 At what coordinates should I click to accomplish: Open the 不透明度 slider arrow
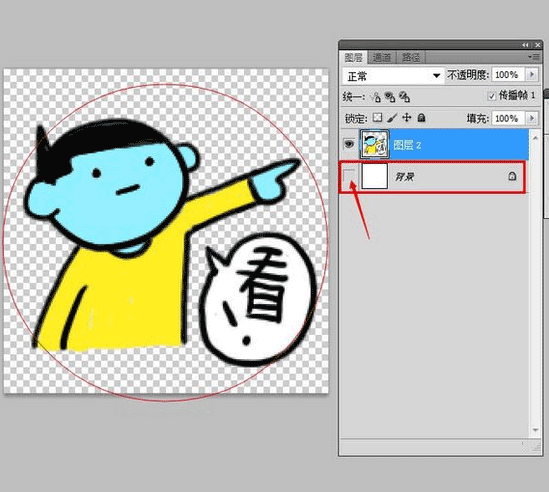(x=532, y=74)
